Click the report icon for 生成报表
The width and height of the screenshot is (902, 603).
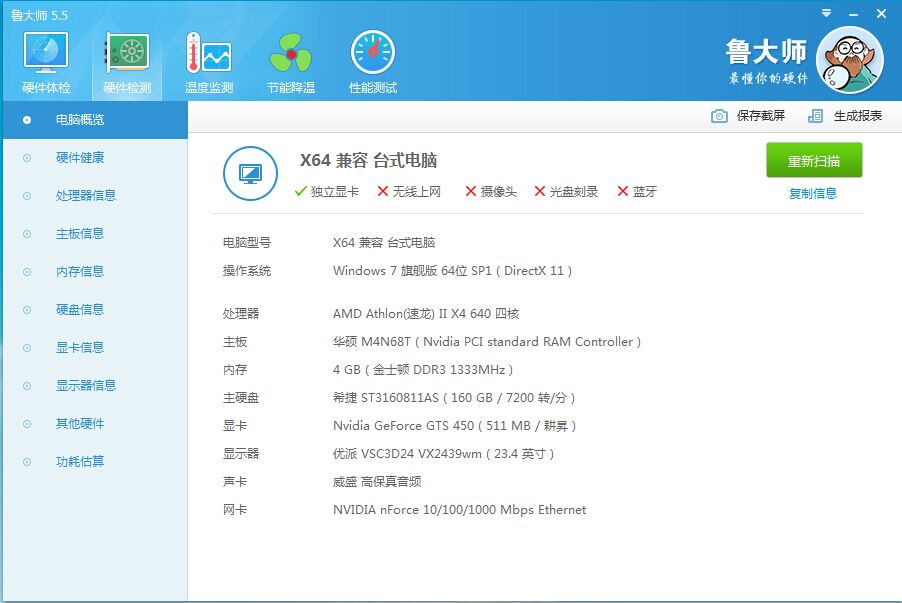[x=815, y=116]
